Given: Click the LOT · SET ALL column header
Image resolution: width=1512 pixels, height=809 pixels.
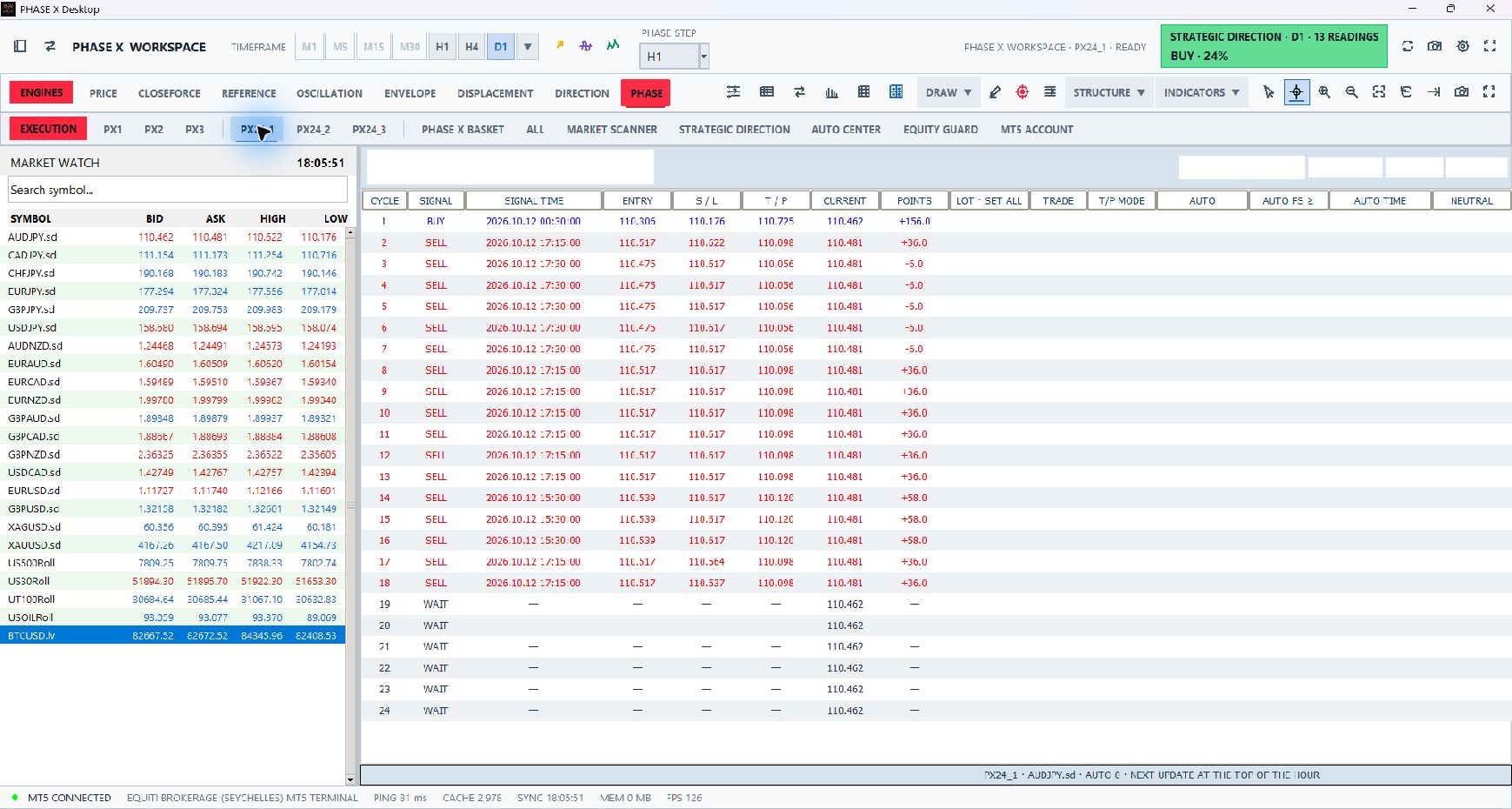Looking at the screenshot, I should [989, 200].
